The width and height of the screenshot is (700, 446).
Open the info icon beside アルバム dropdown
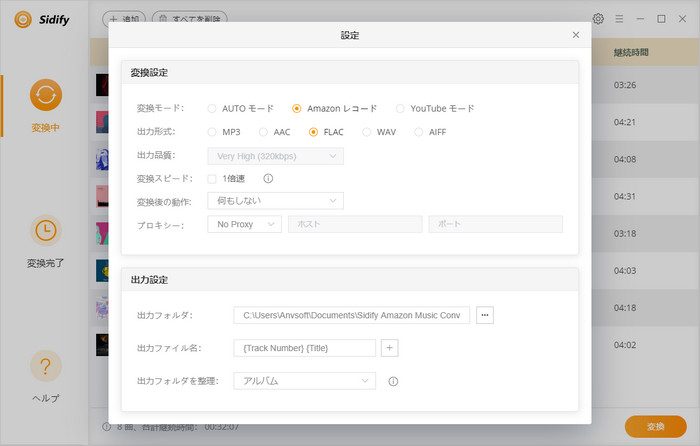click(393, 381)
